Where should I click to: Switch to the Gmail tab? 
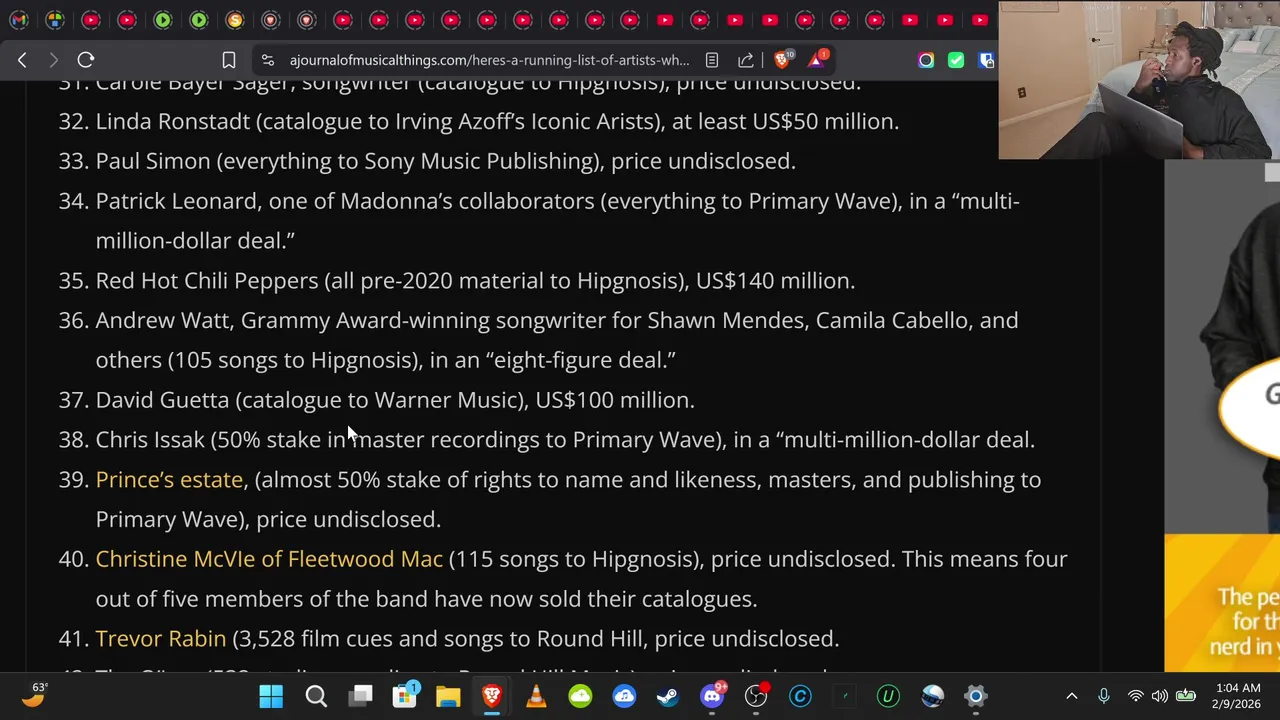click(x=19, y=20)
